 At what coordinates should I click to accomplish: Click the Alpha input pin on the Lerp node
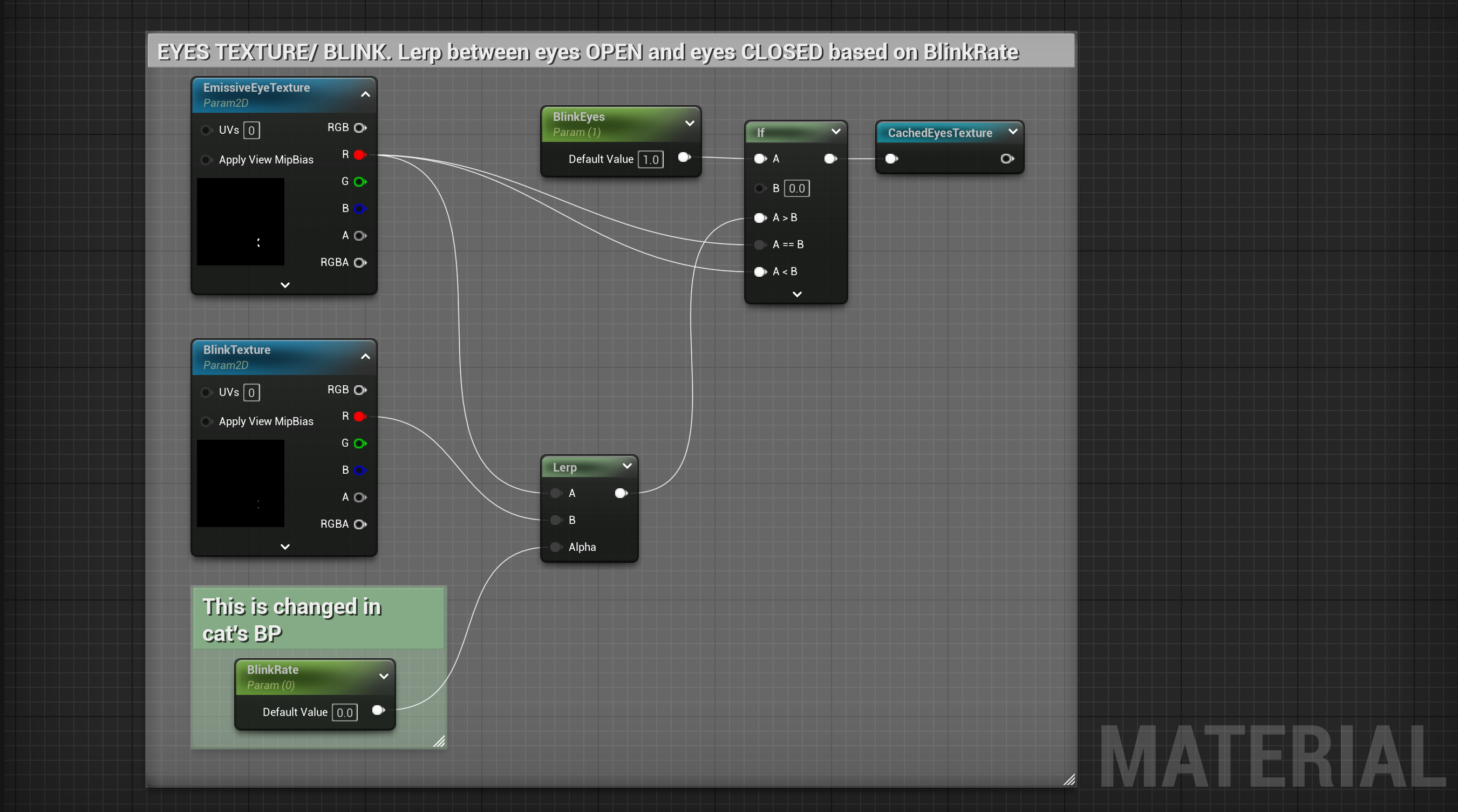556,547
